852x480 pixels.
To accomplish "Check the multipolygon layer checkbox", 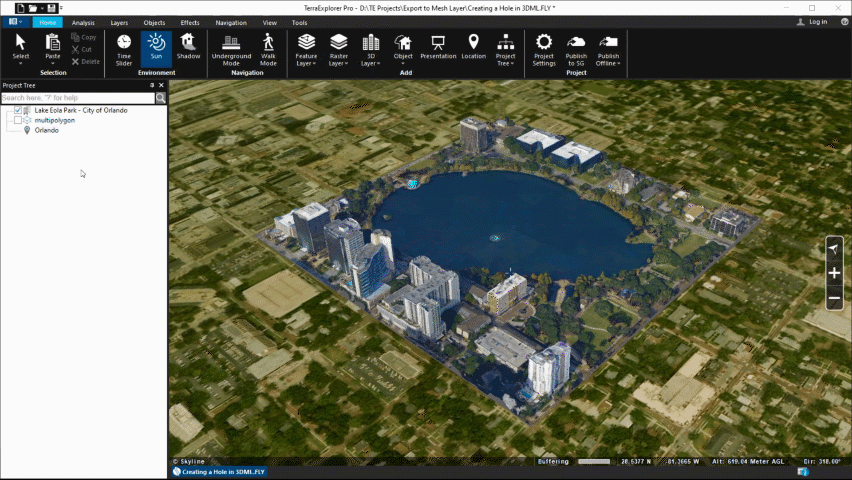I will (x=18, y=120).
